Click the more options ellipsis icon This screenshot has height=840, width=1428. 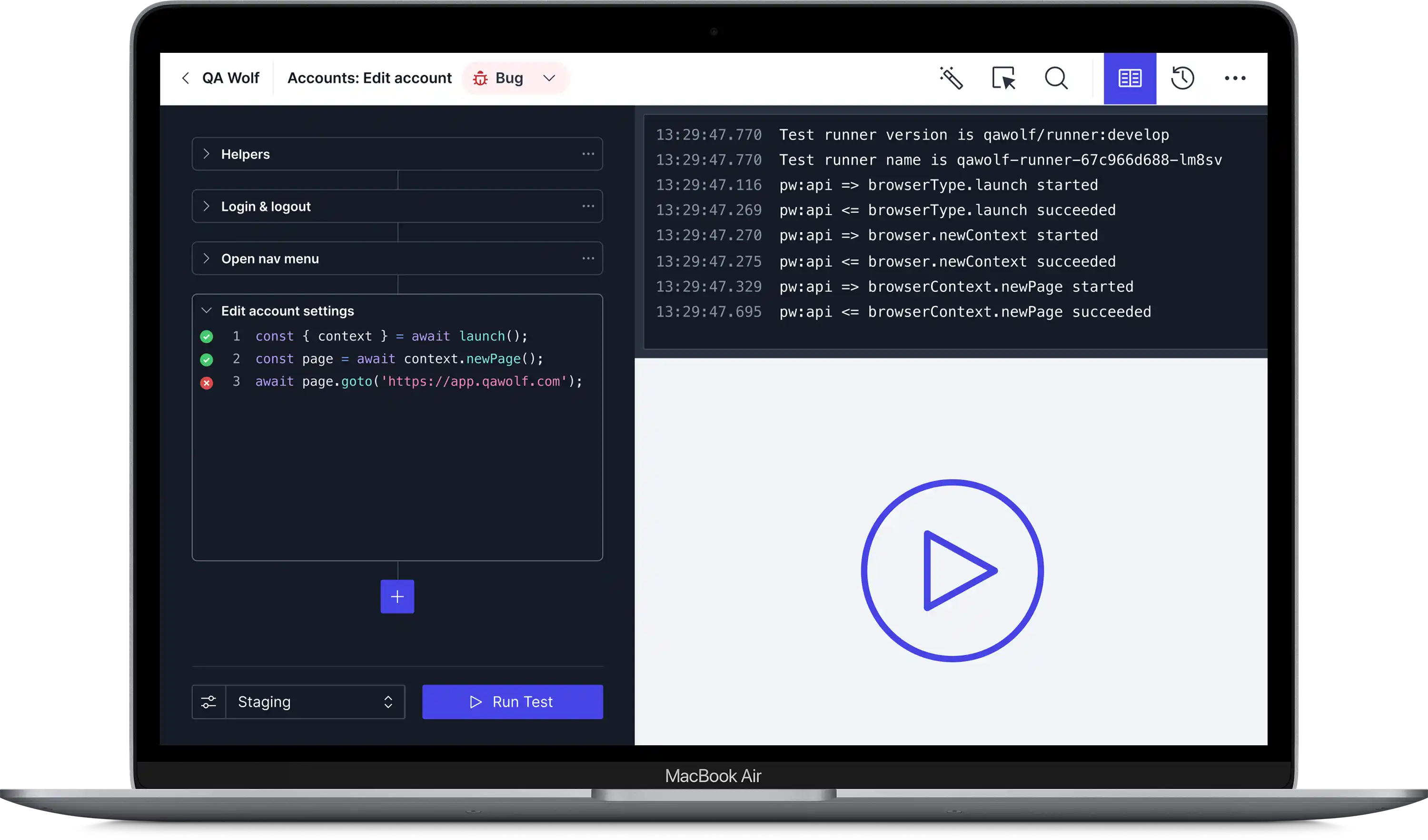pos(1237,78)
